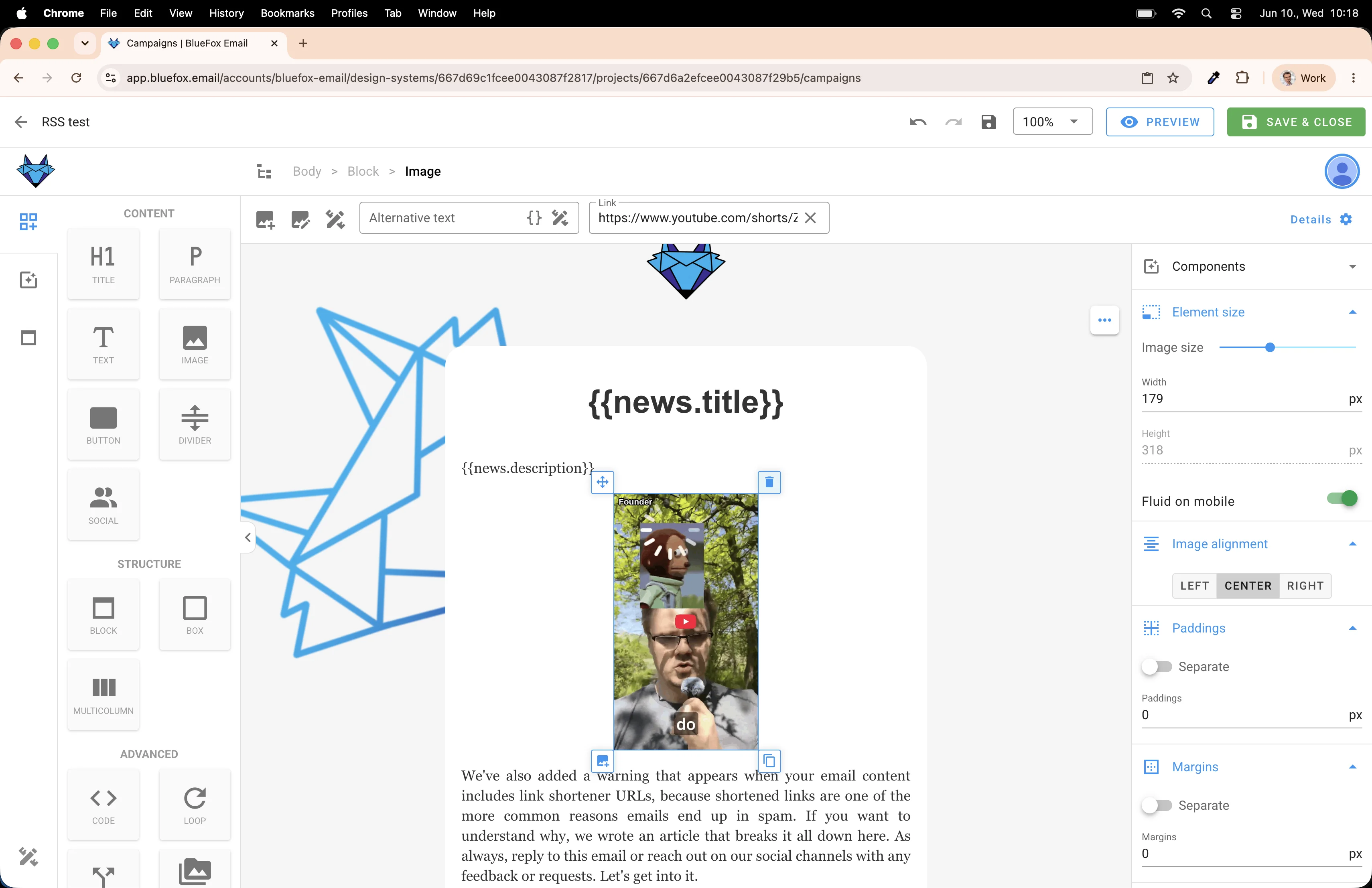This screenshot has width=1372, height=888.
Task: Add the Box structure element
Action: click(x=195, y=614)
